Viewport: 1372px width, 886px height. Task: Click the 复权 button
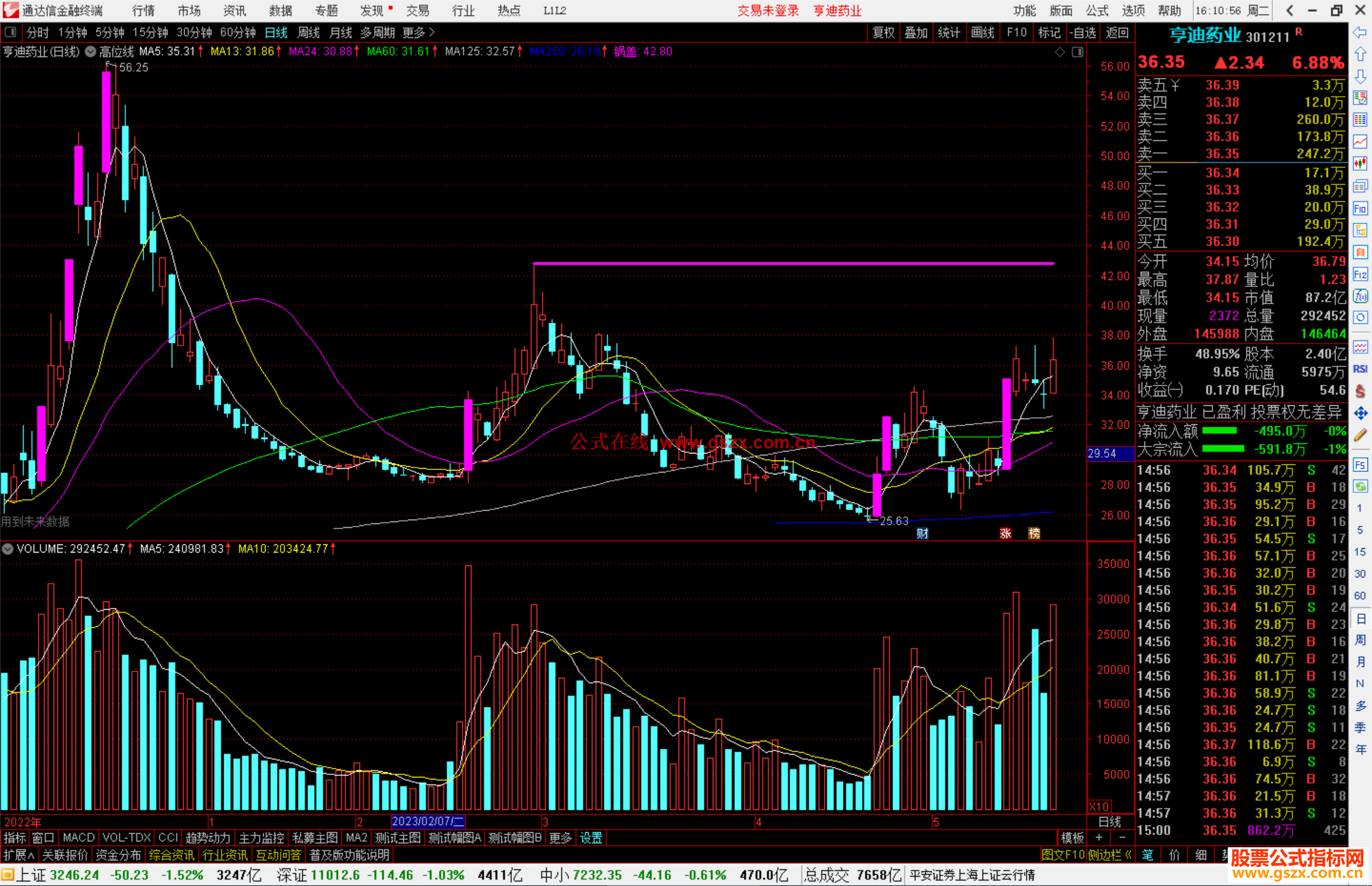[883, 32]
